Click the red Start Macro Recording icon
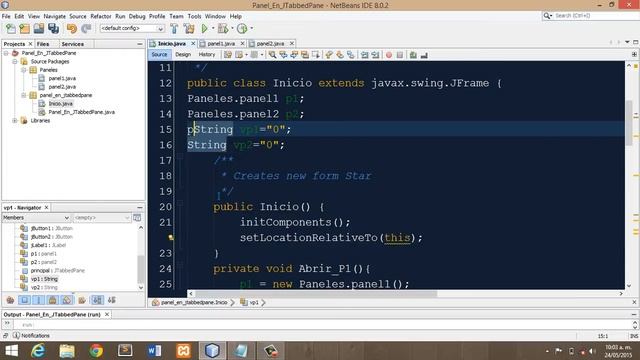This screenshot has width=640, height=360. (389, 55)
